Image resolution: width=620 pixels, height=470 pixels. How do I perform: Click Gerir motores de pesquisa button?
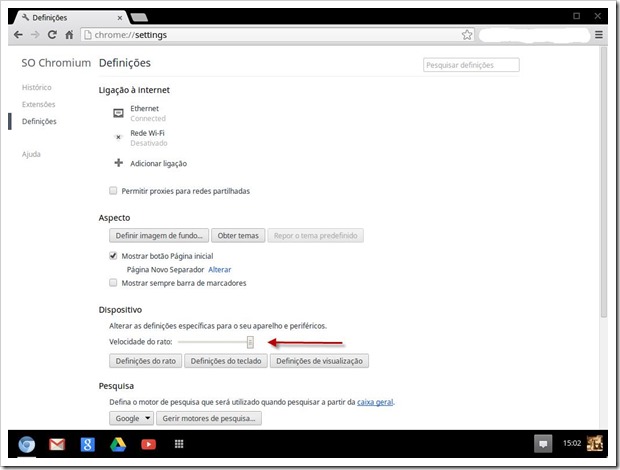209,418
